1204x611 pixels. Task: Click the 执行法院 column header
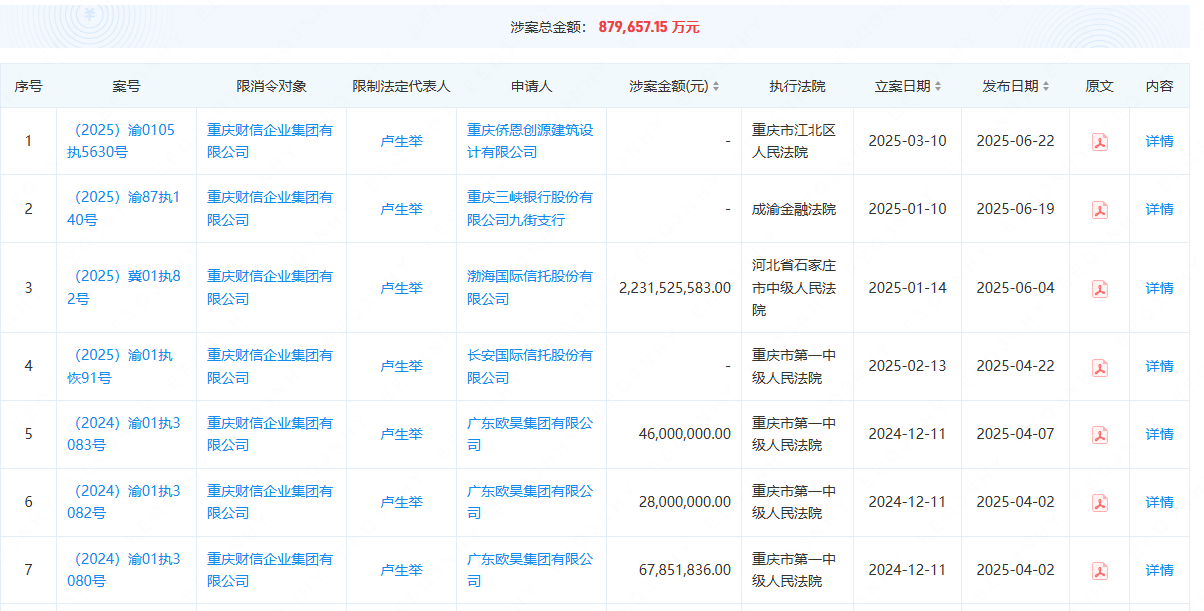click(797, 87)
